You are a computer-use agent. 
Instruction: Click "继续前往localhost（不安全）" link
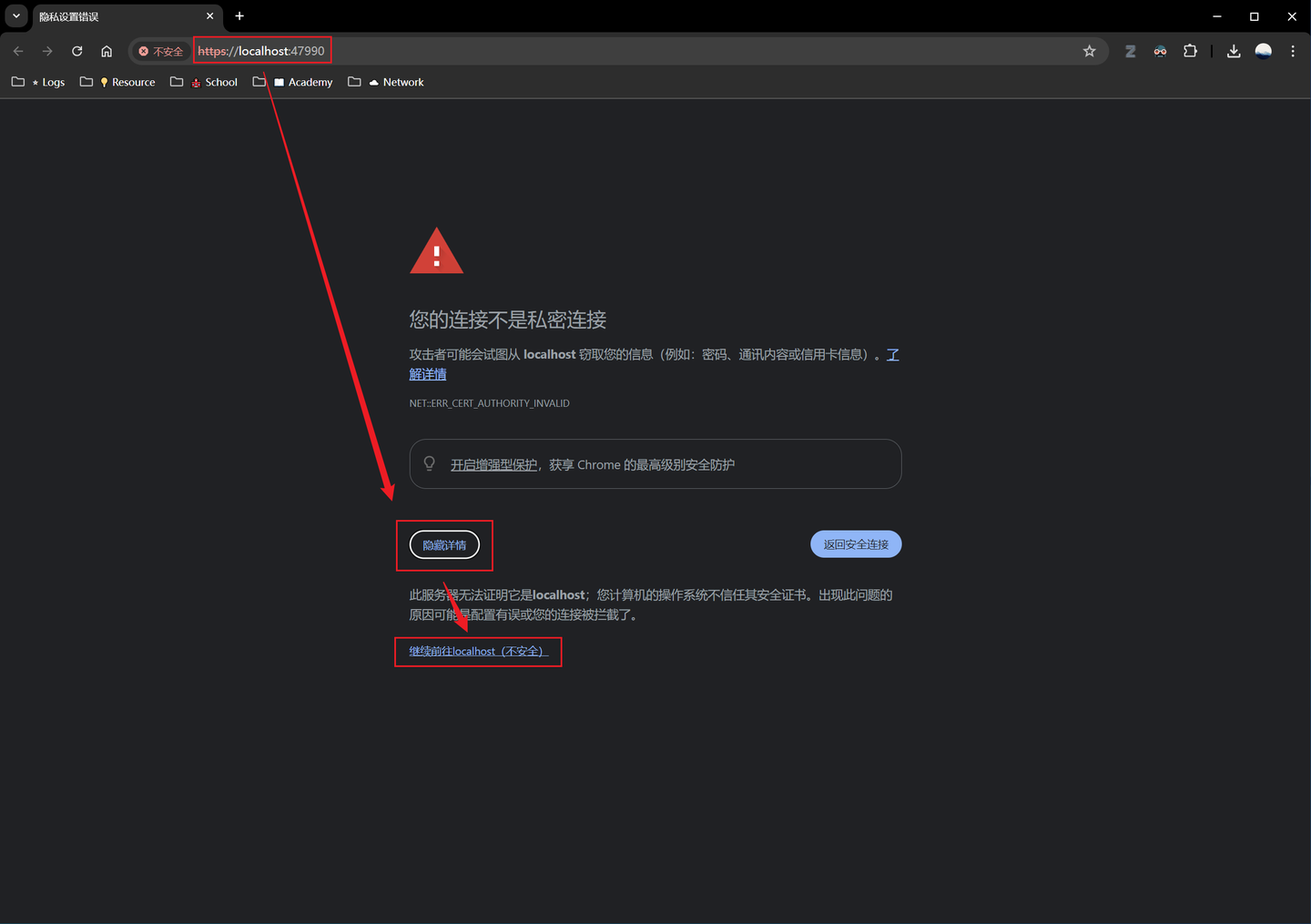click(x=479, y=651)
